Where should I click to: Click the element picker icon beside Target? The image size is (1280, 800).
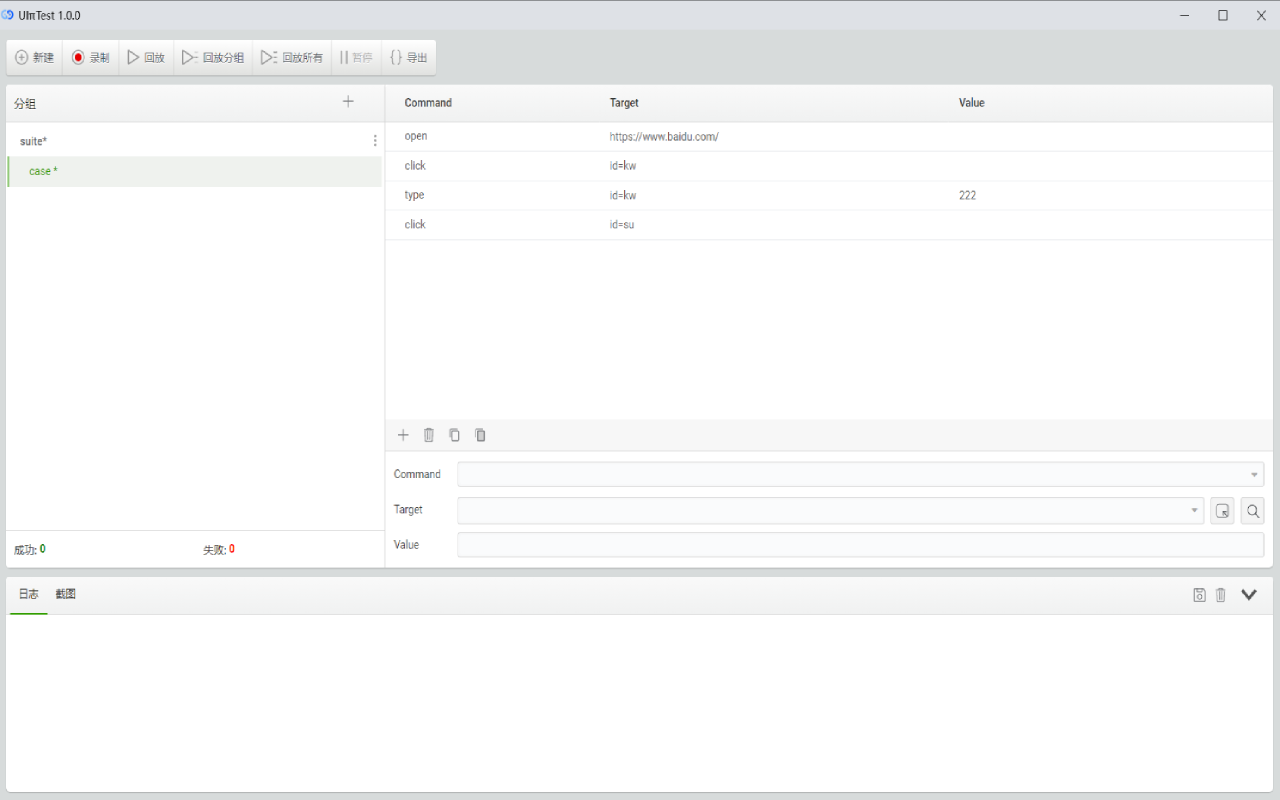click(x=1222, y=511)
